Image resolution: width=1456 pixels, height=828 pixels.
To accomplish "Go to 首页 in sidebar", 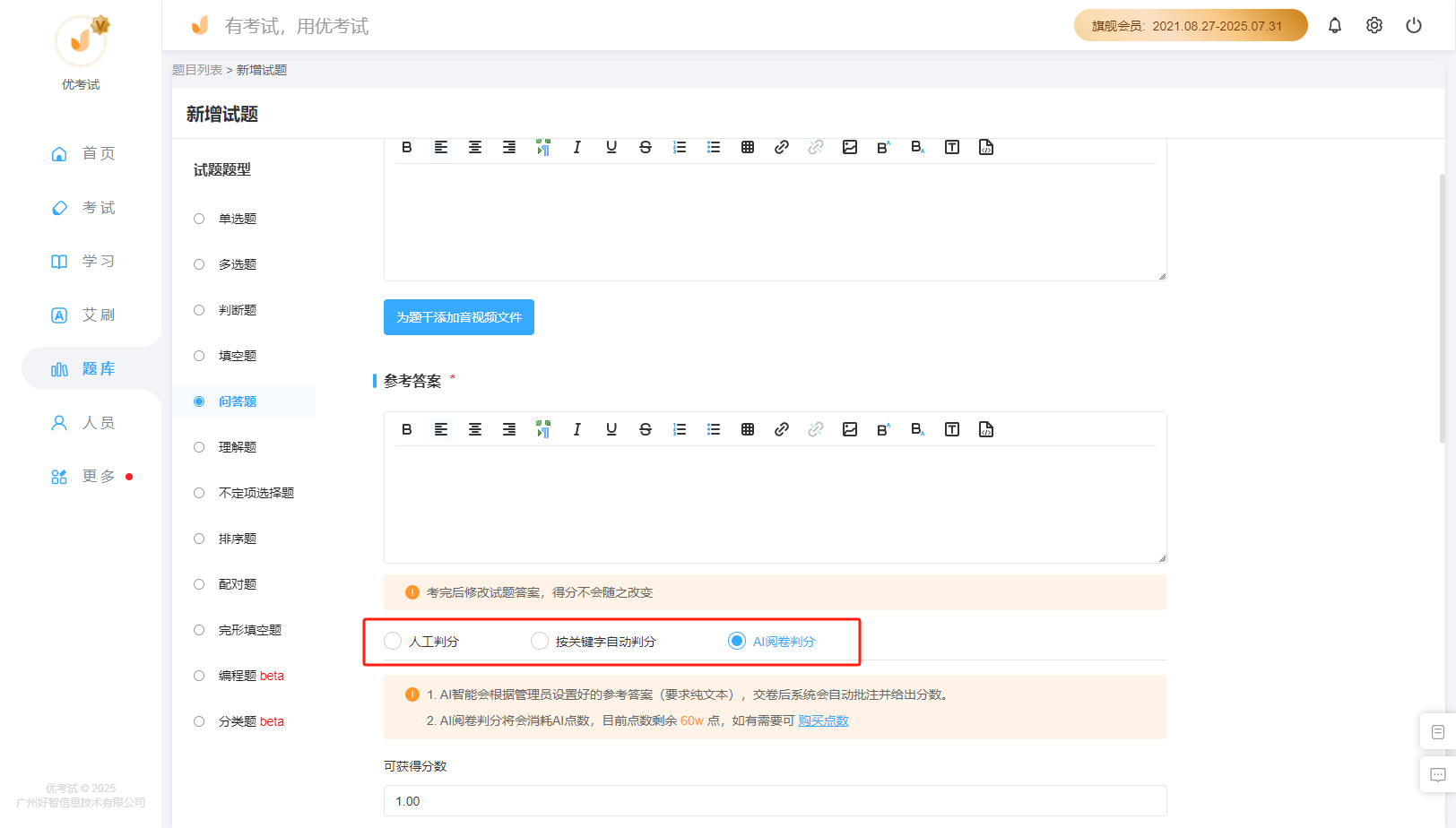I will click(82, 153).
